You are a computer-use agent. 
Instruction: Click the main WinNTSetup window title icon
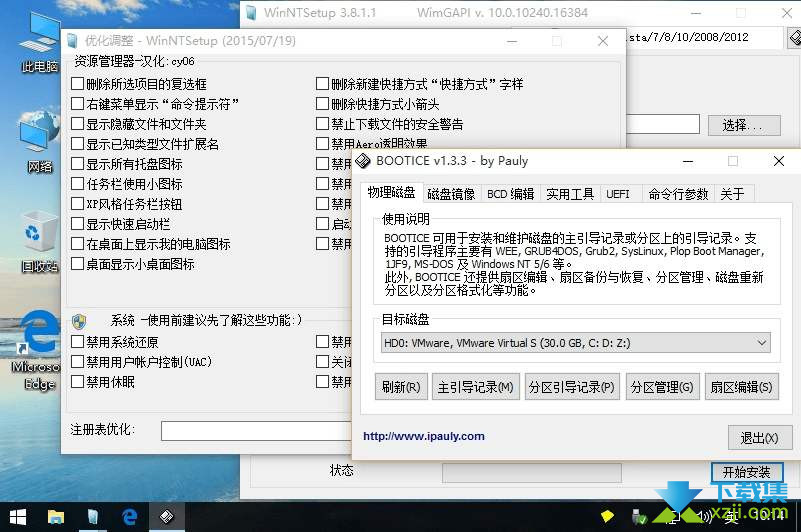tap(251, 13)
